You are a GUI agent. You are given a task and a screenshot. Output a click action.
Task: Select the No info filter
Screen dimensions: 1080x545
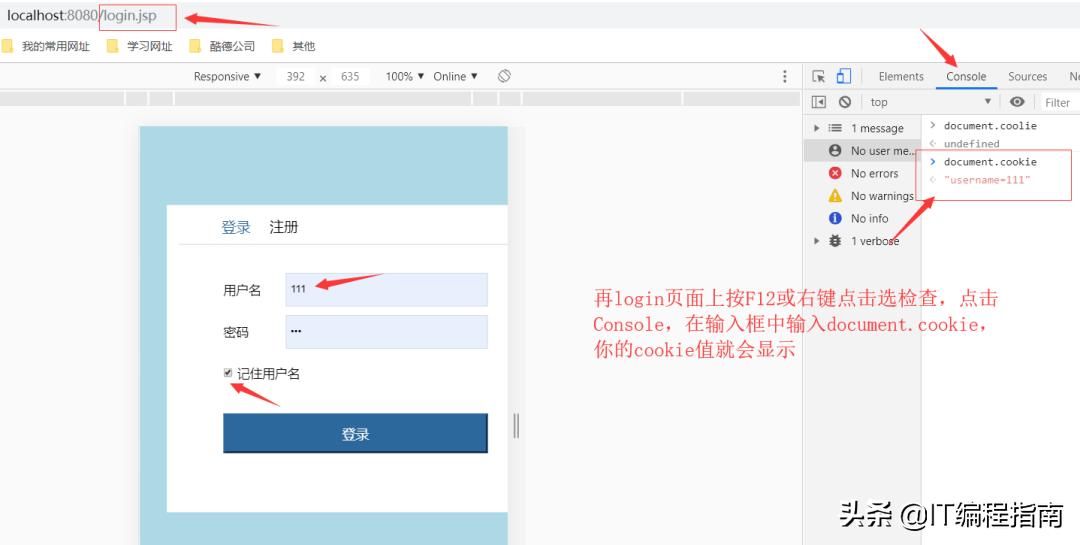coord(862,218)
